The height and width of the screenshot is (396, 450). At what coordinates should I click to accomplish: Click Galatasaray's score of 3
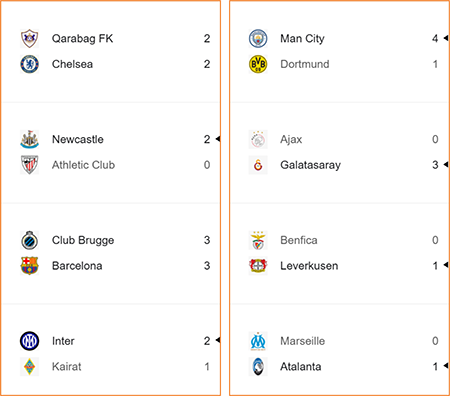pyautogui.click(x=435, y=165)
